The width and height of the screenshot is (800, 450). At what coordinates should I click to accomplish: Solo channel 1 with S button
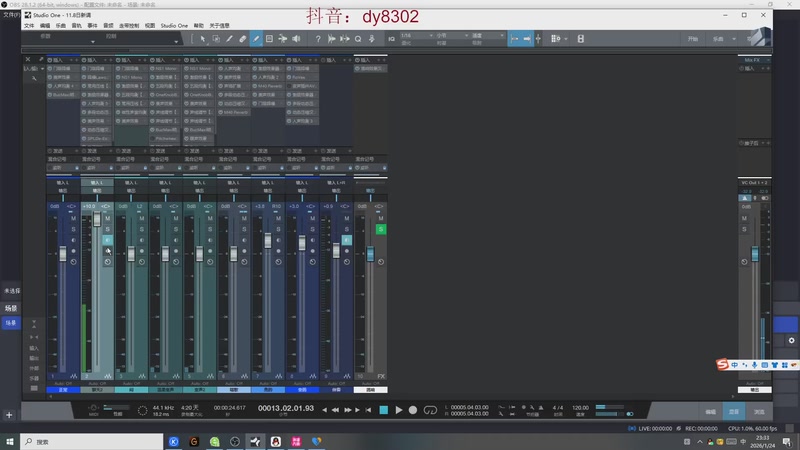(73, 229)
